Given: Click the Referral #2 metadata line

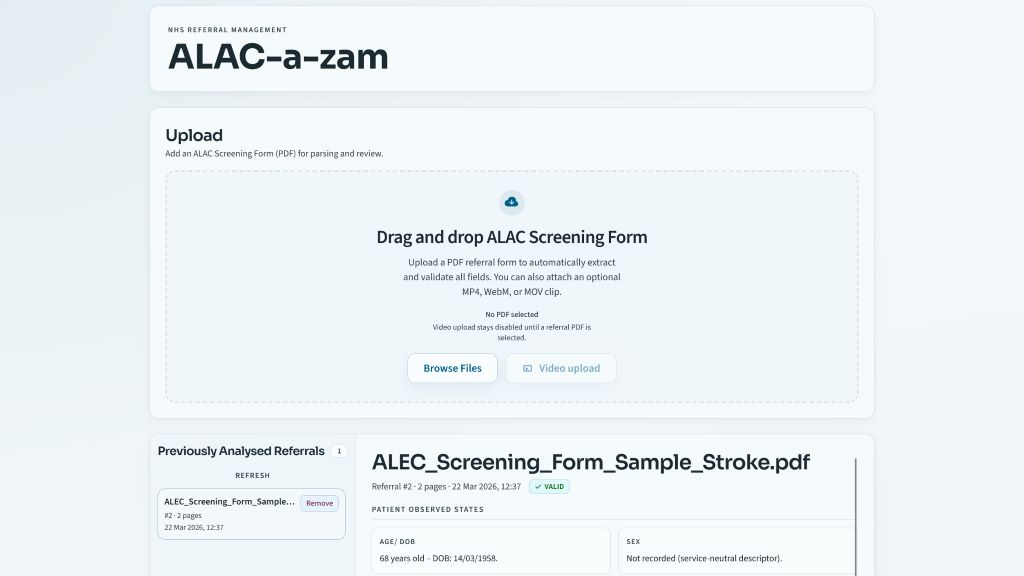Looking at the screenshot, I should pos(446,487).
